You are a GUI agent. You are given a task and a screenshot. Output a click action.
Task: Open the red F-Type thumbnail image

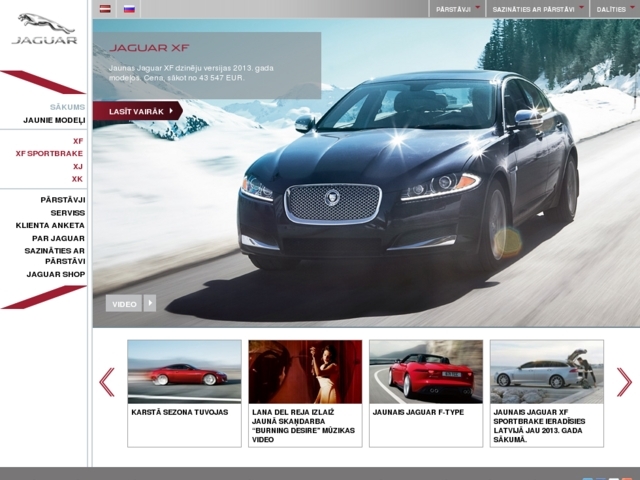click(426, 372)
